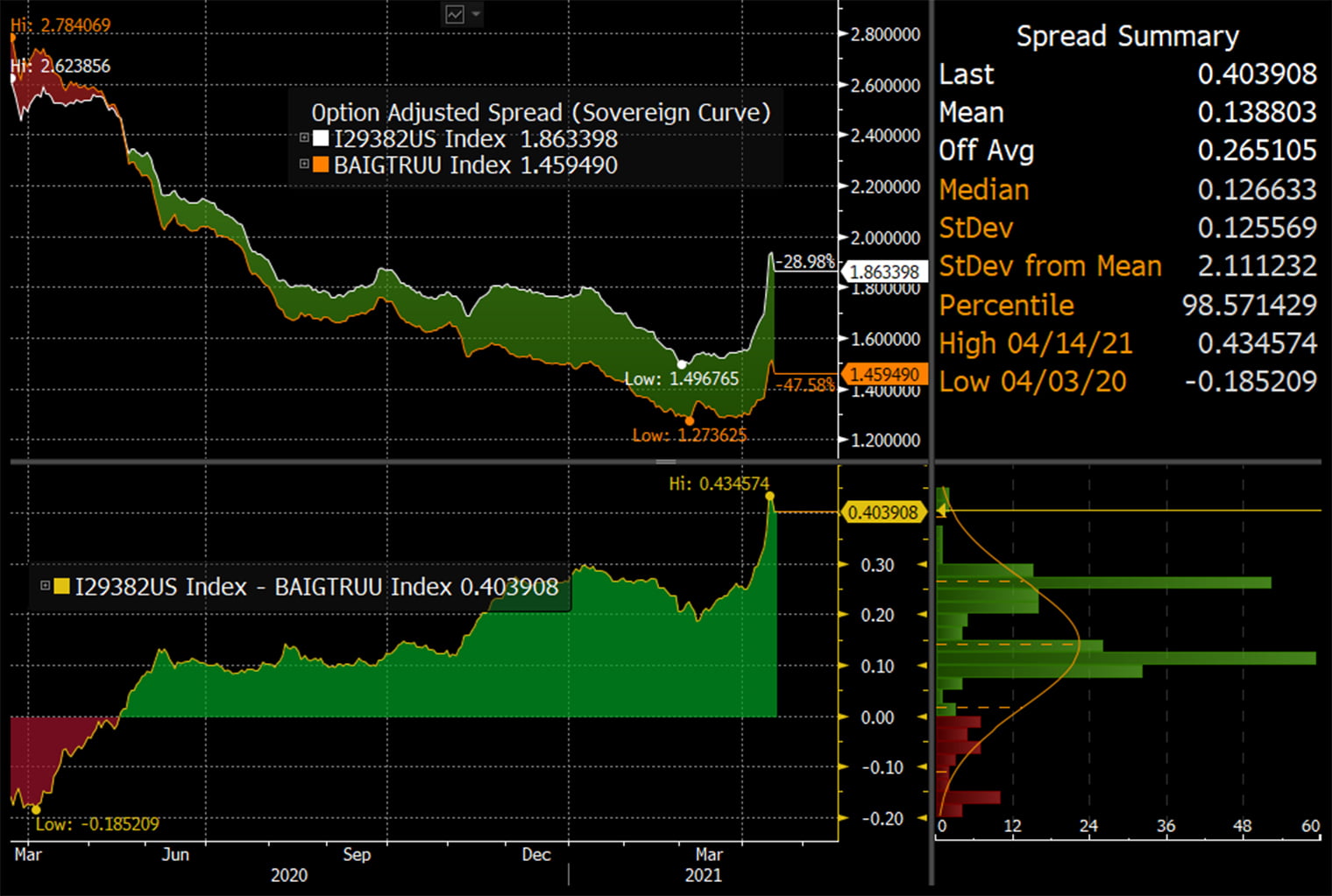Viewport: 1332px width, 896px height.
Task: Click the low point marker on spread chart
Action: pyautogui.click(x=36, y=810)
